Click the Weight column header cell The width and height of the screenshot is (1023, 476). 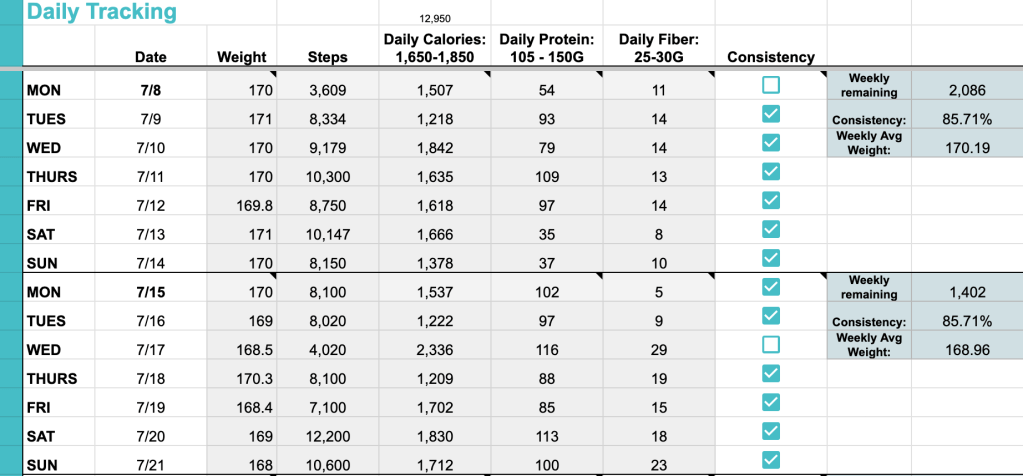point(241,57)
